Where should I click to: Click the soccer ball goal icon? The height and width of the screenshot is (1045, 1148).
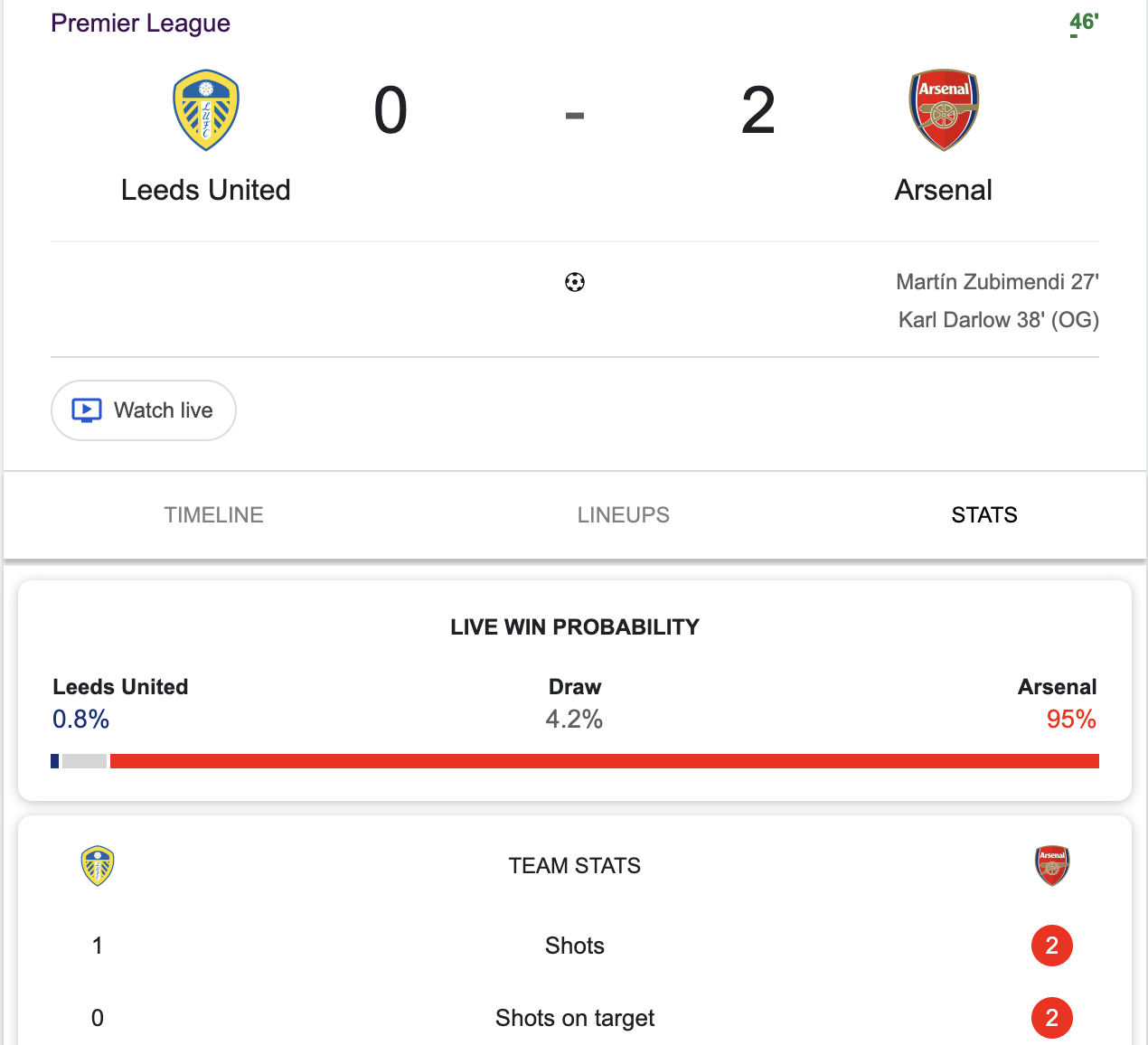click(575, 283)
